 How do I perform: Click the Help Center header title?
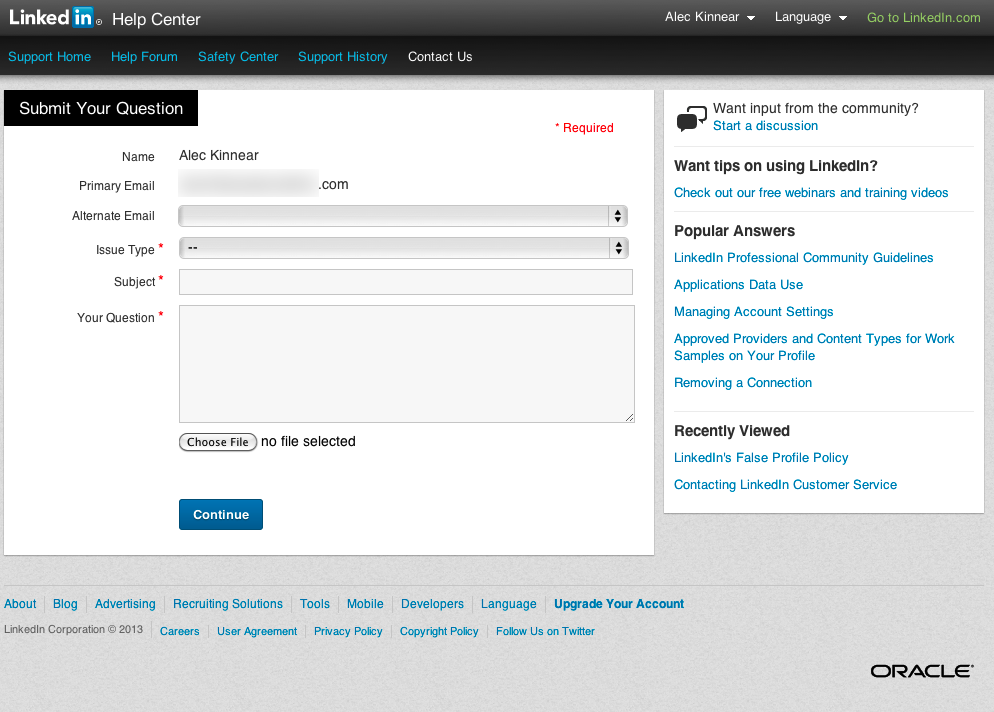pos(156,20)
